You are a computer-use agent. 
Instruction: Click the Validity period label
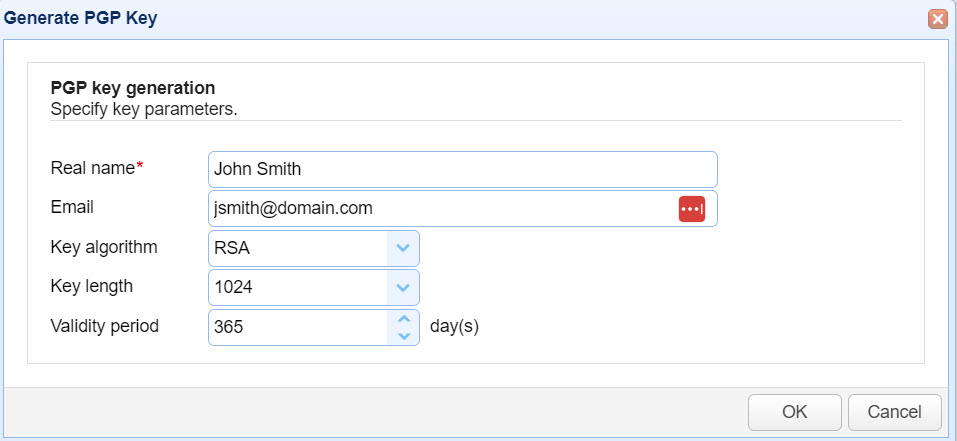104,325
